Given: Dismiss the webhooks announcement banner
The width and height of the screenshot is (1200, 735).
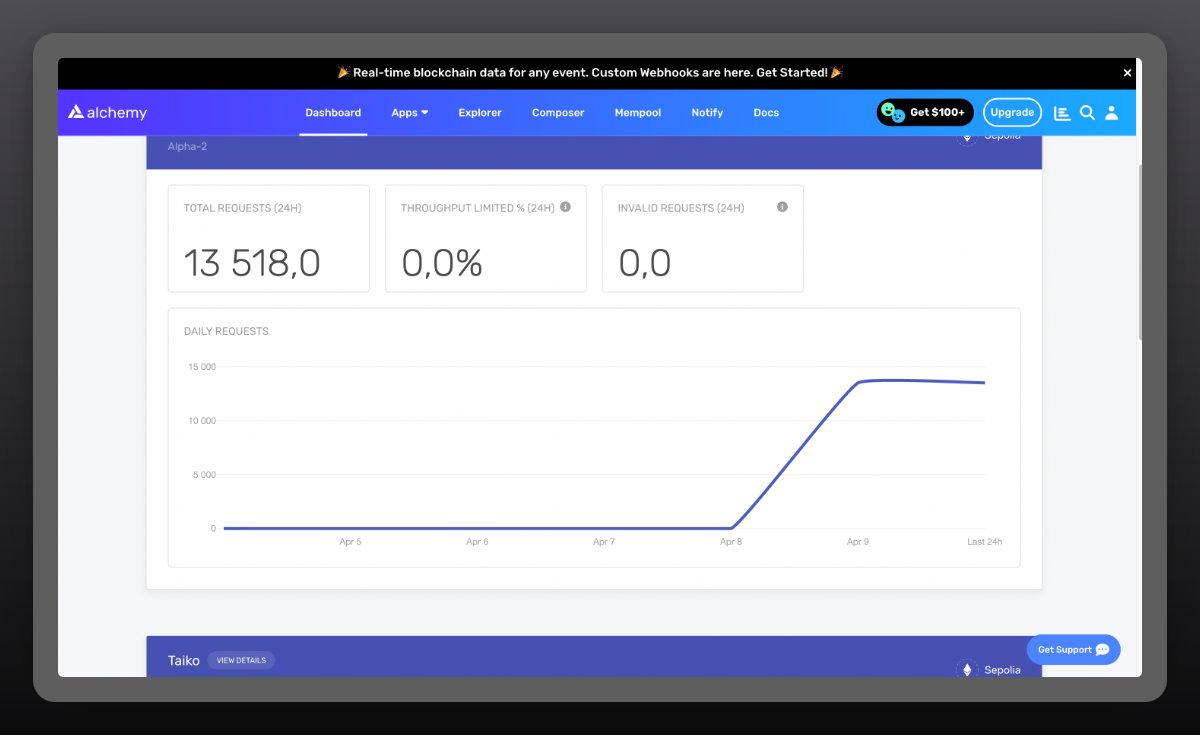Looking at the screenshot, I should point(1127,73).
